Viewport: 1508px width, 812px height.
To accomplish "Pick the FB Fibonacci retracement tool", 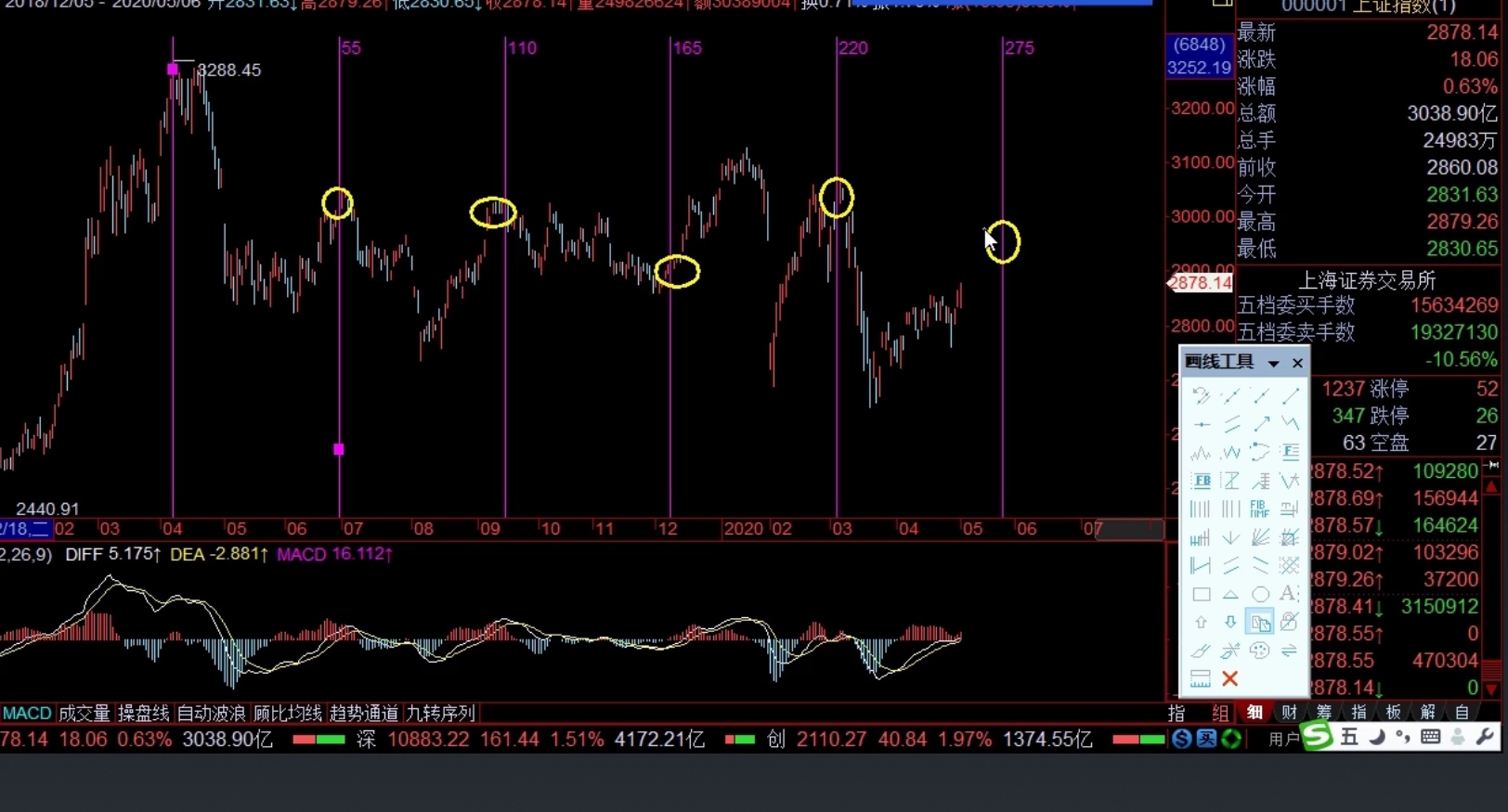I will tap(1201, 481).
